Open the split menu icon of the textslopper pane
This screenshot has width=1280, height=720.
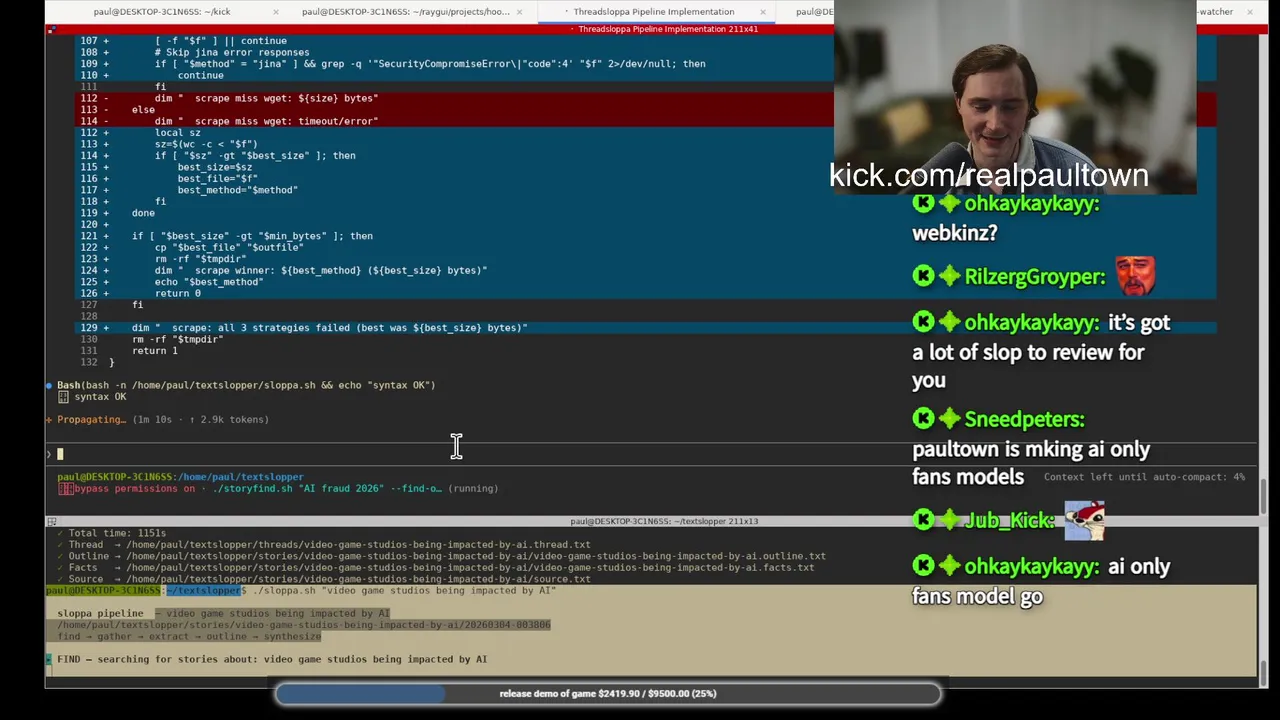pos(51,521)
